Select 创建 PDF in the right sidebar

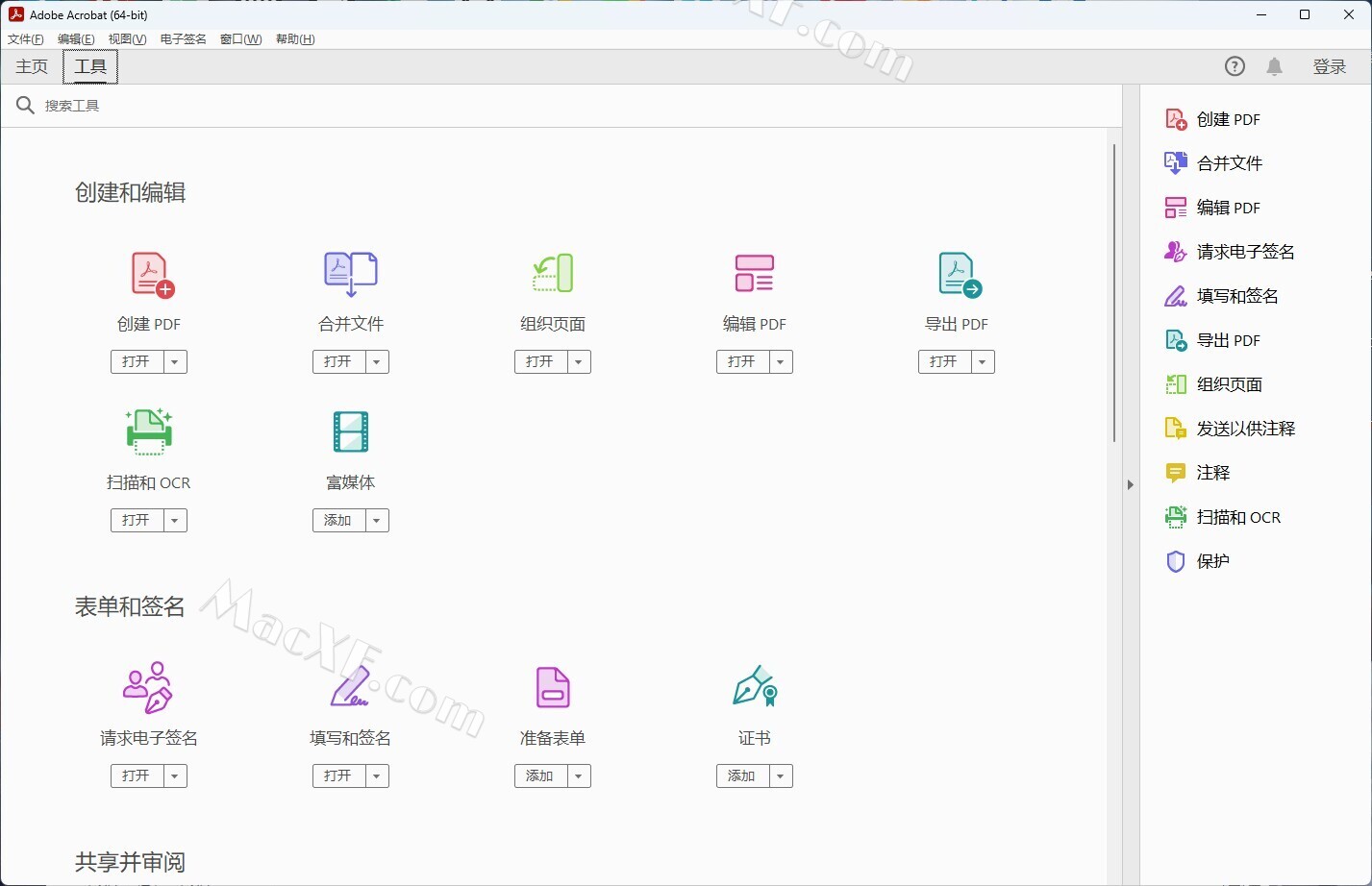1212,119
